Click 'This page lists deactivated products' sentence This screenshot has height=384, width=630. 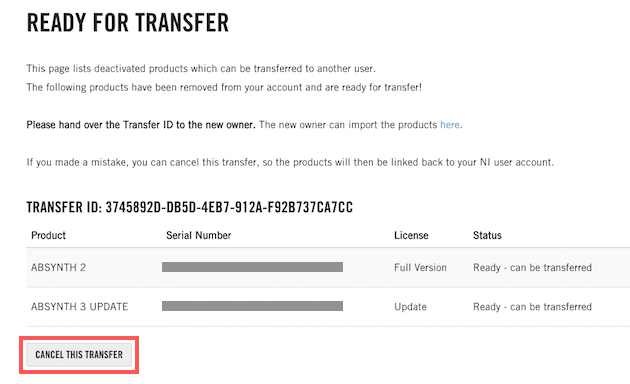click(201, 69)
